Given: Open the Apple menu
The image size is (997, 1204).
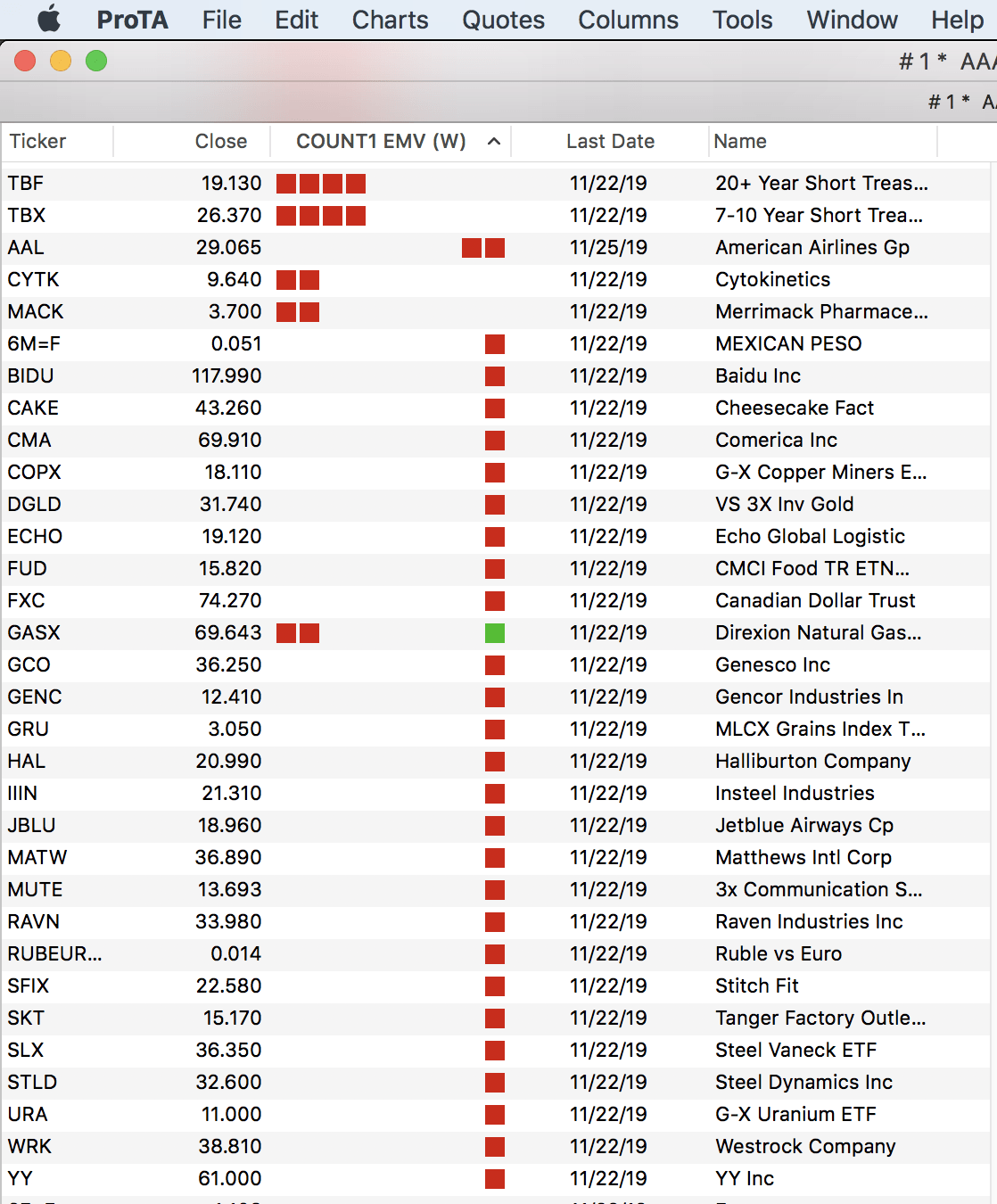Looking at the screenshot, I should (49, 19).
